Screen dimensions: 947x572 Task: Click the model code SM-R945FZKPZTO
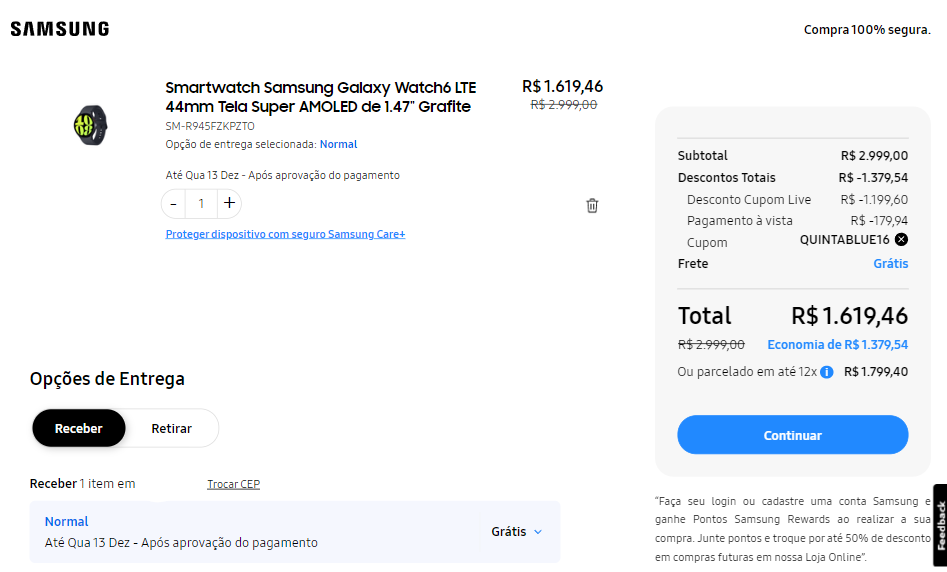pos(210,126)
